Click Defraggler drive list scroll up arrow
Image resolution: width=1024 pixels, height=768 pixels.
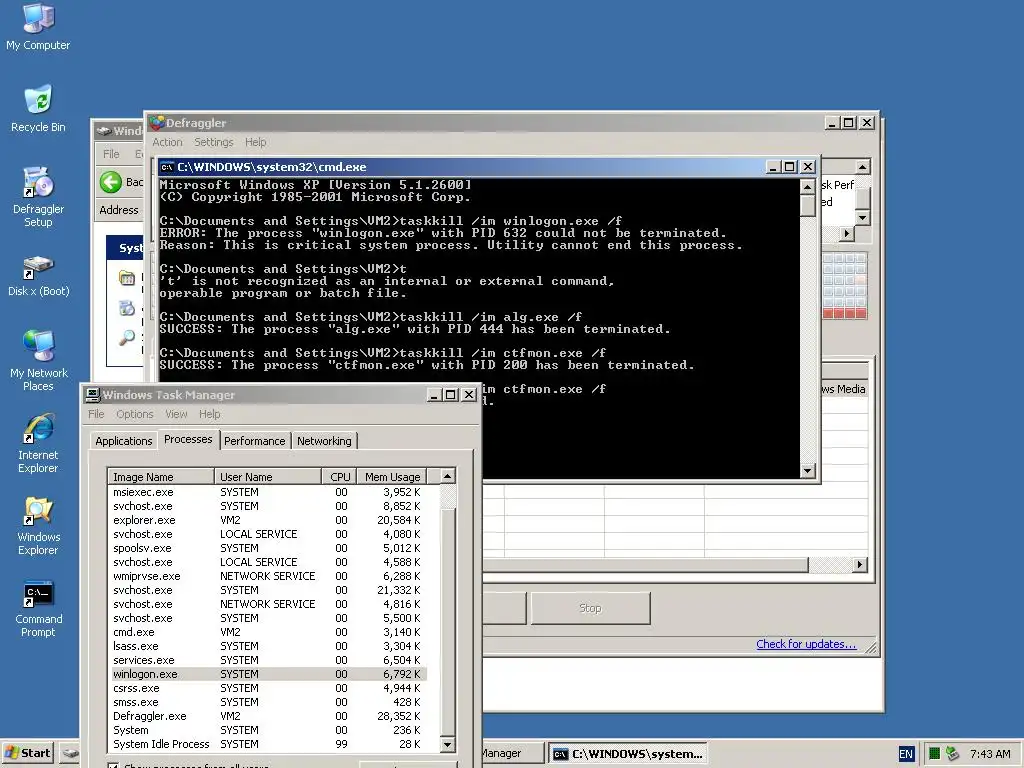click(862, 167)
